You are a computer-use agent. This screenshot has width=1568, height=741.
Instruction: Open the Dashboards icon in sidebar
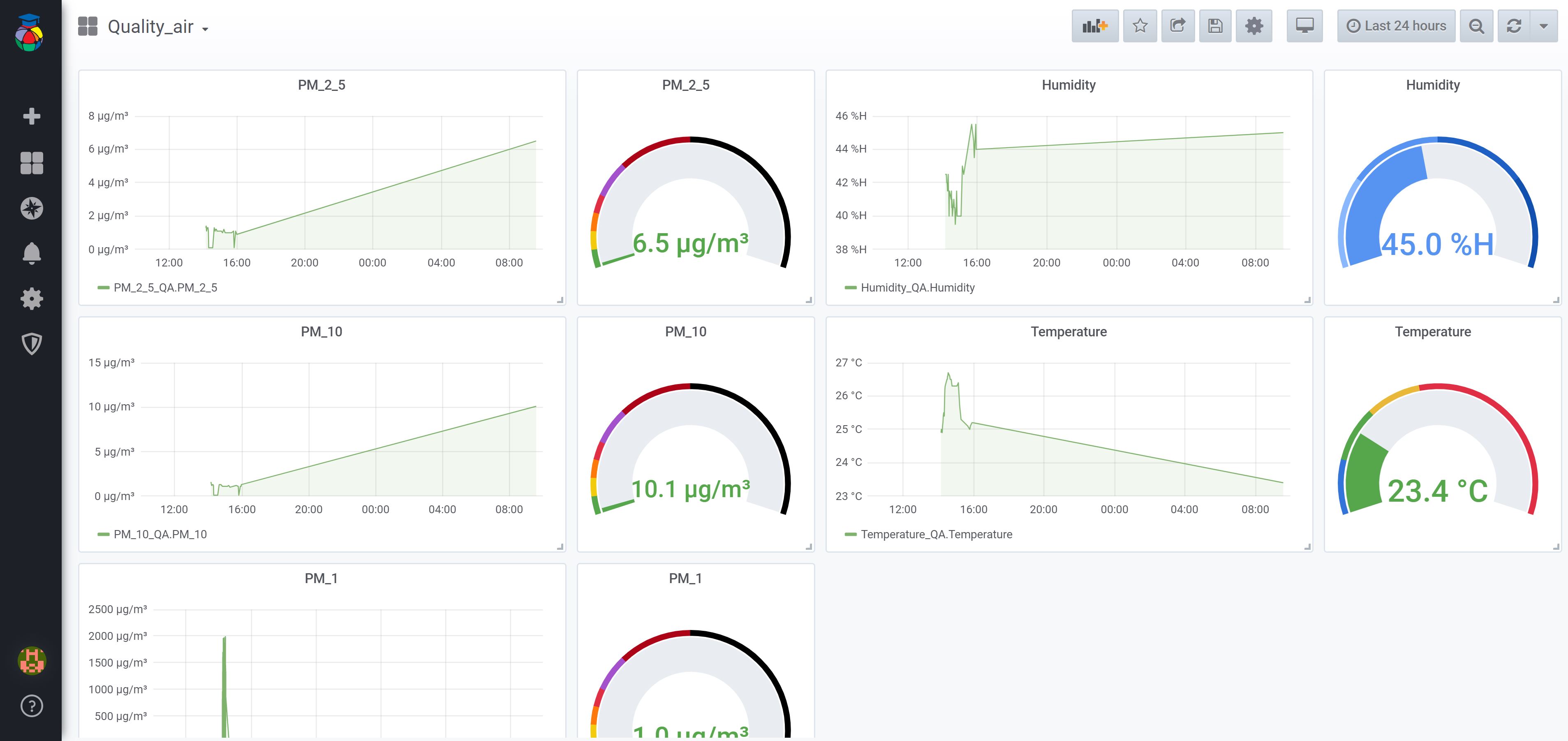(32, 163)
